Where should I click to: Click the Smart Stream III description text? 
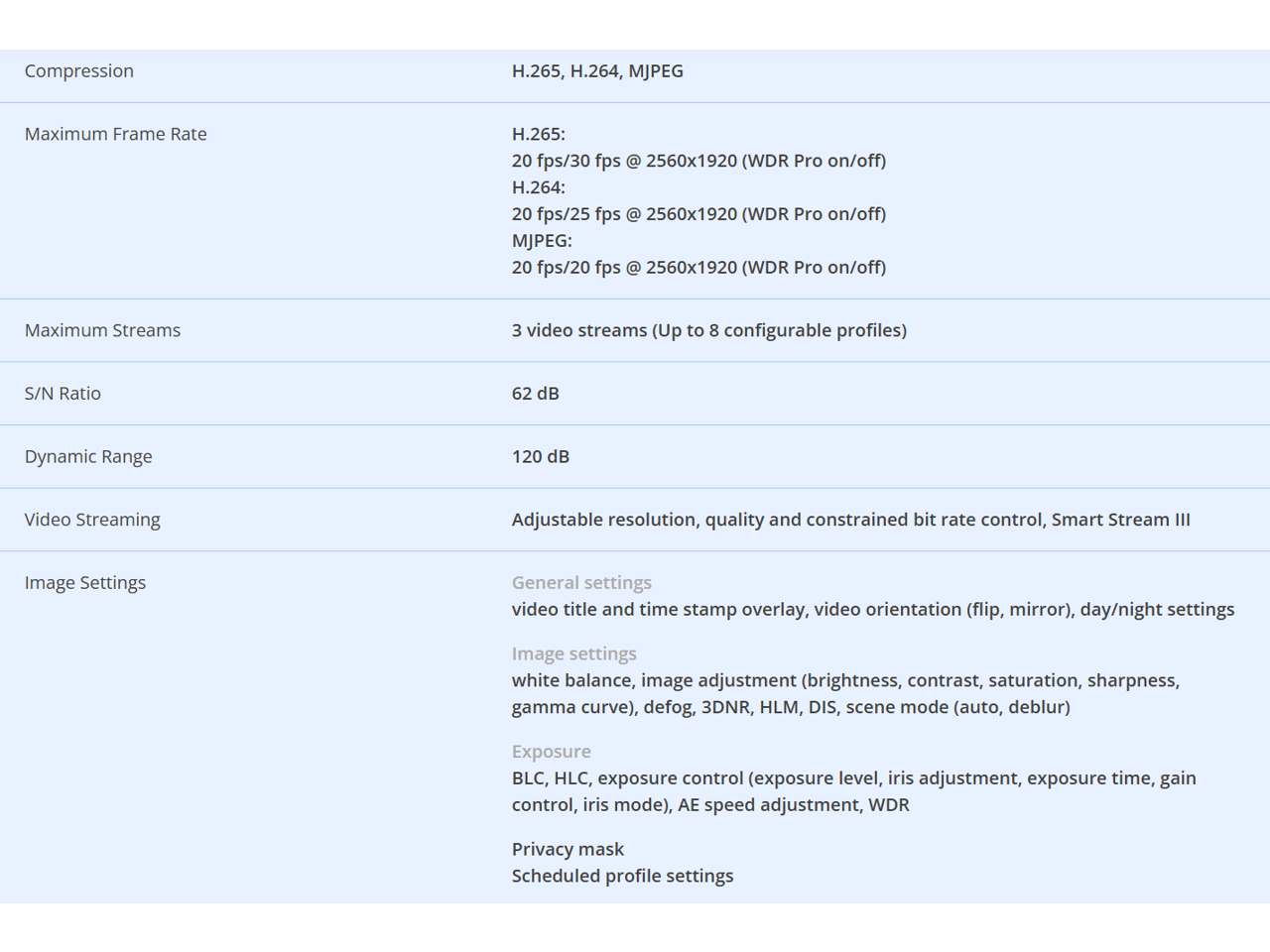(x=850, y=520)
